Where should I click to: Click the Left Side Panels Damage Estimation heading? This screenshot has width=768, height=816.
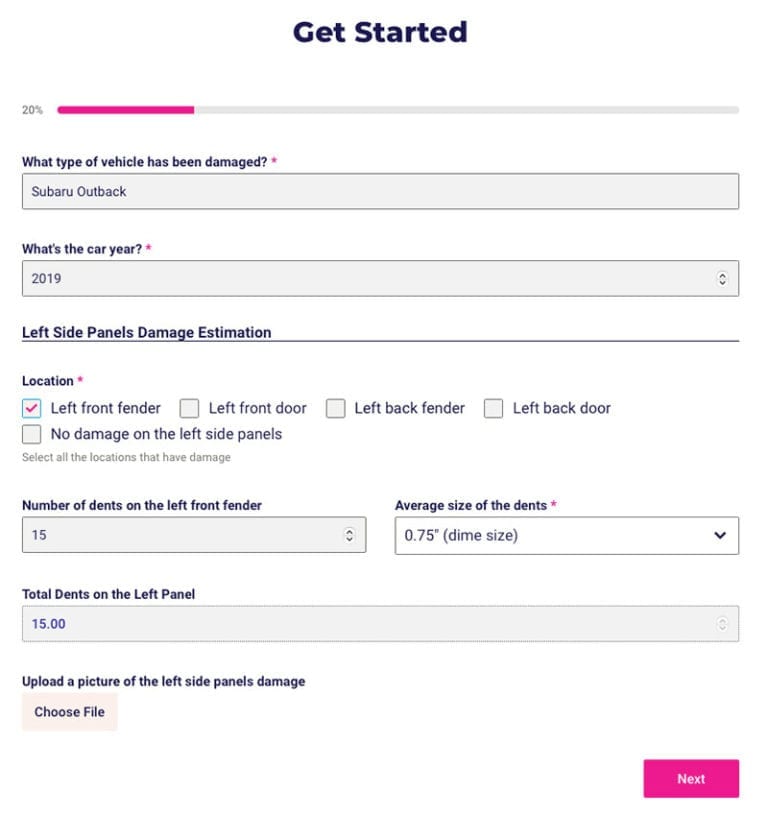point(146,331)
